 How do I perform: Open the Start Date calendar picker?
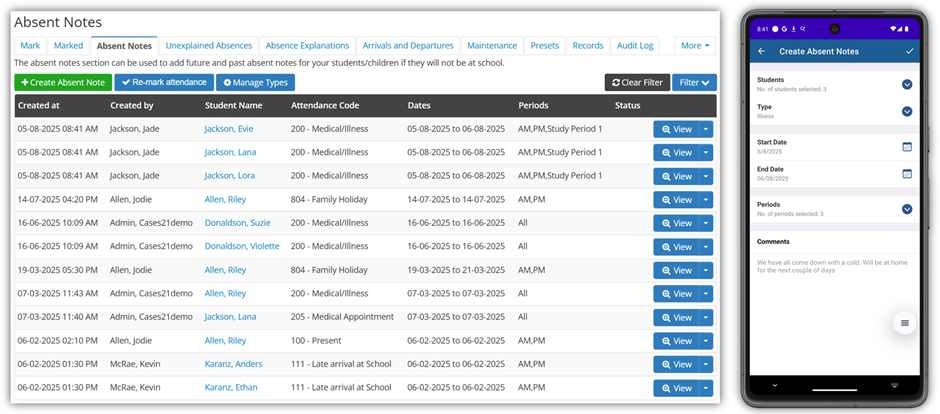click(907, 147)
